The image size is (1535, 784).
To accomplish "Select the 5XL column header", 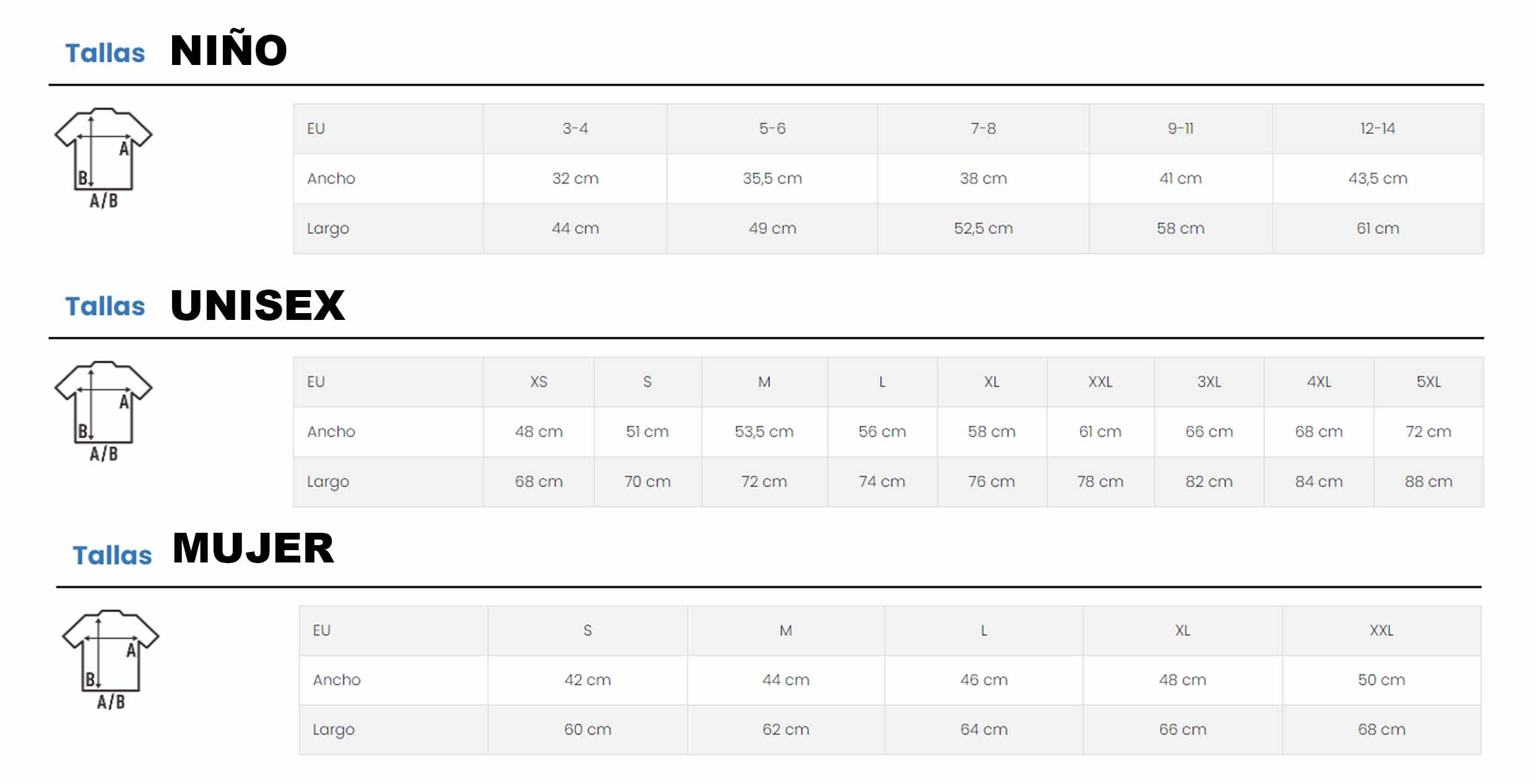I will click(1429, 382).
